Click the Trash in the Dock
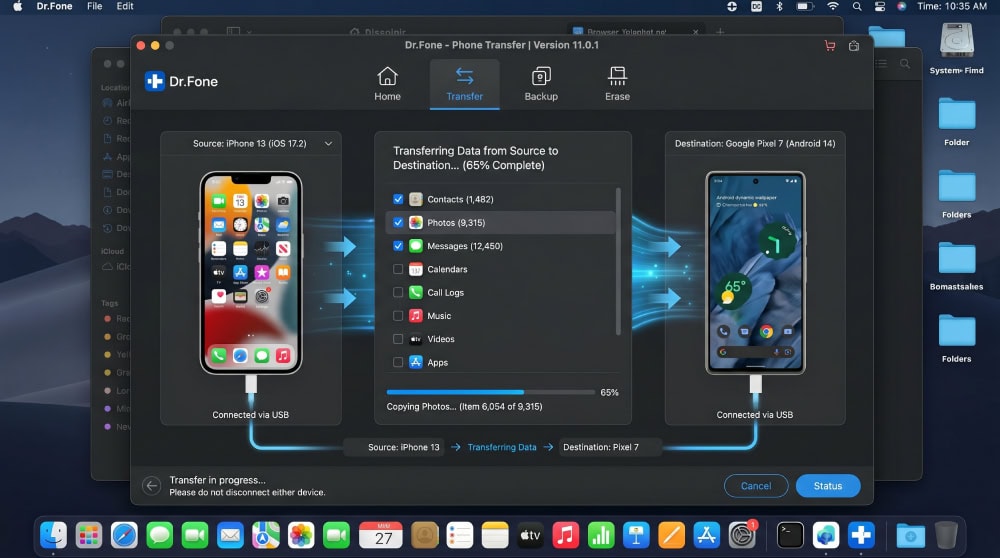 point(946,534)
